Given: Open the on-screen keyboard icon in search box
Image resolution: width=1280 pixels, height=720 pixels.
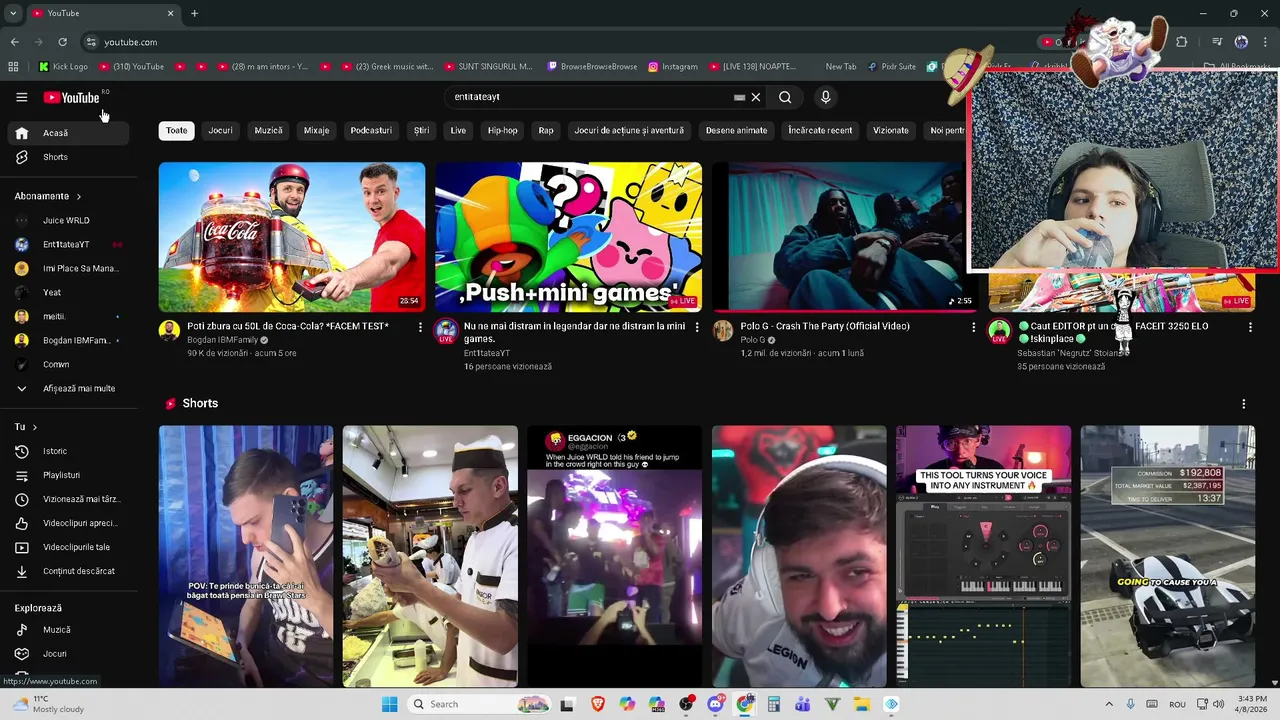Looking at the screenshot, I should tap(739, 97).
